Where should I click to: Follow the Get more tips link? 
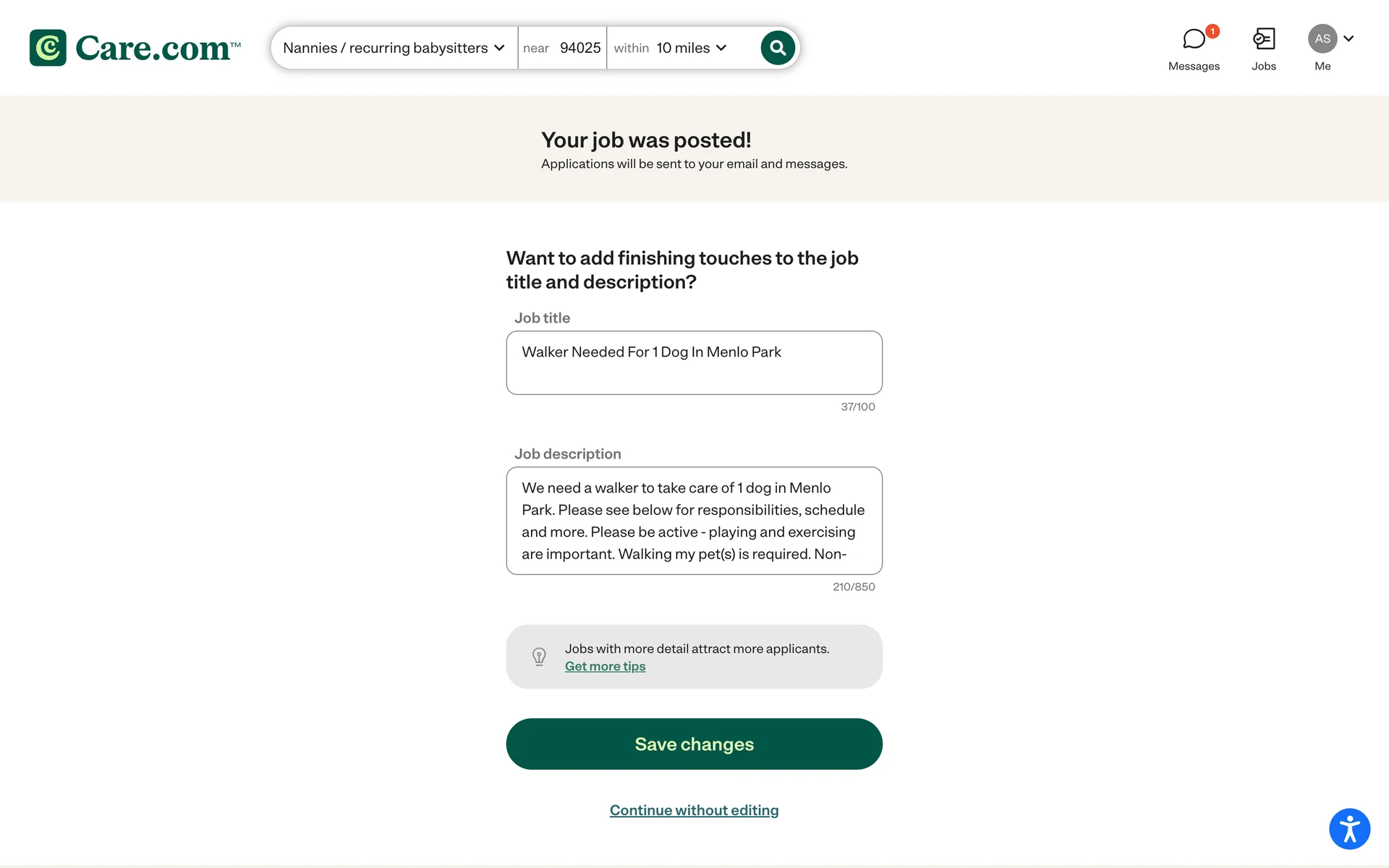pyautogui.click(x=605, y=666)
